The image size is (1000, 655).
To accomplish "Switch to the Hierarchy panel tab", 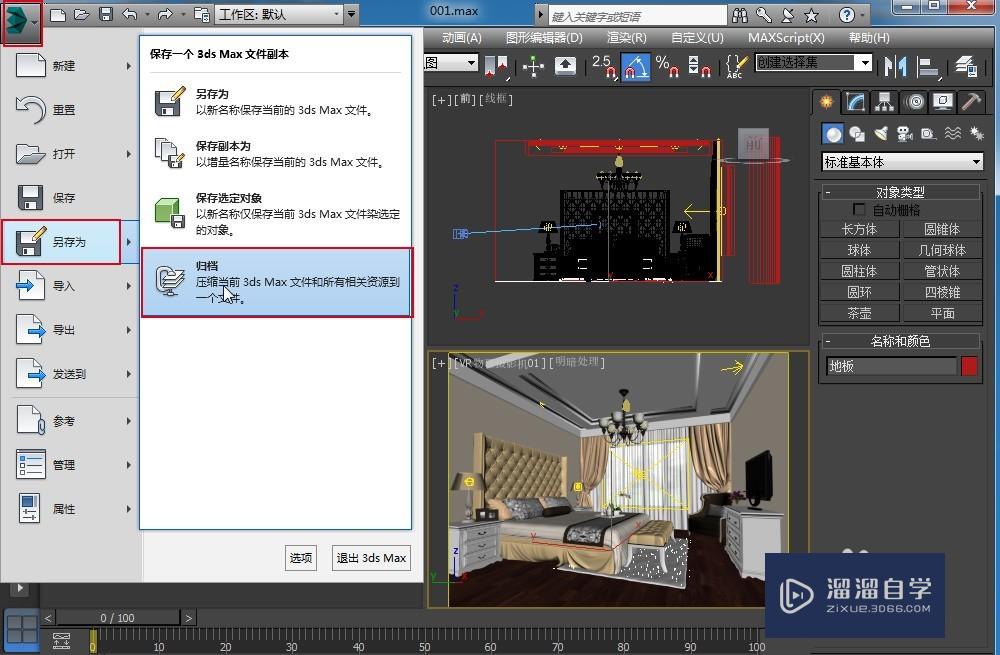I will pos(884,102).
